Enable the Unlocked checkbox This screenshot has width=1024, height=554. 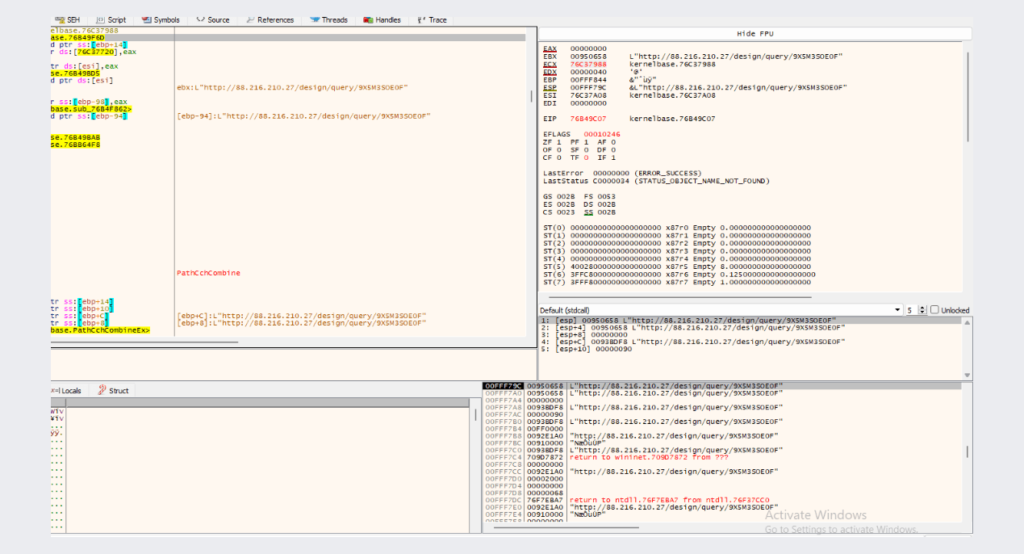pyautogui.click(x=935, y=310)
